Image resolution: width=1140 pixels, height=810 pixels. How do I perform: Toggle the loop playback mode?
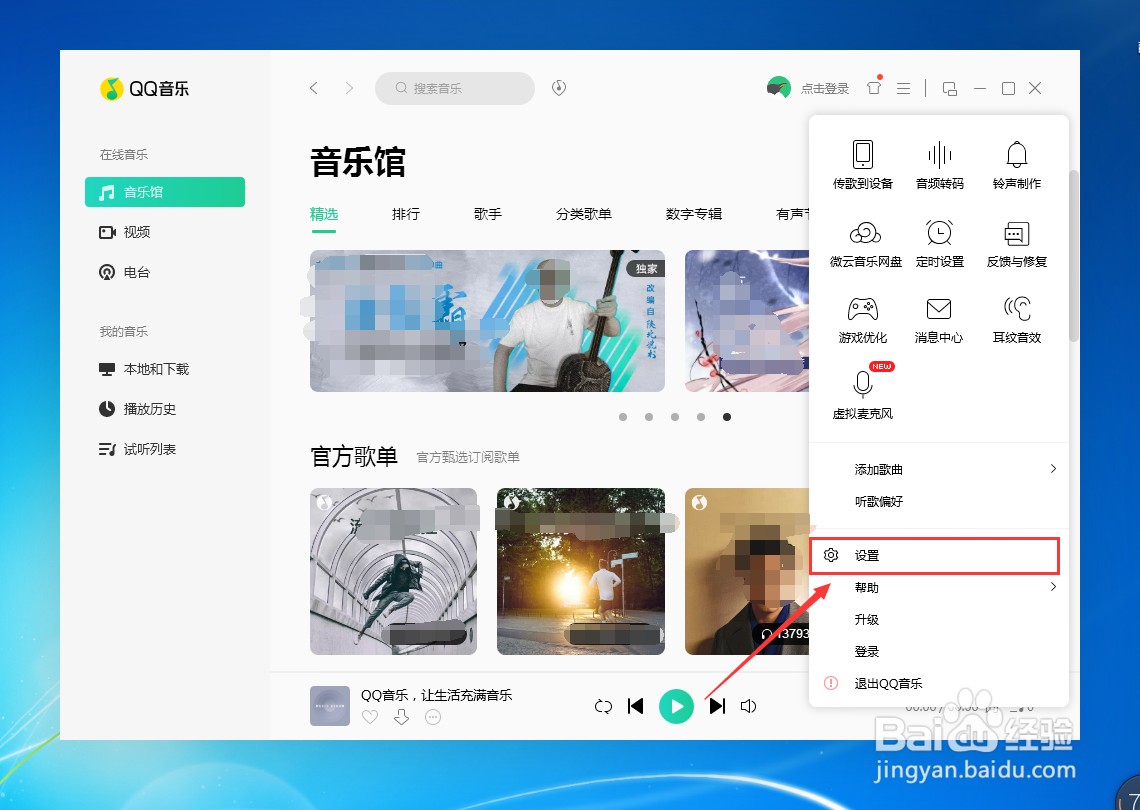(603, 706)
